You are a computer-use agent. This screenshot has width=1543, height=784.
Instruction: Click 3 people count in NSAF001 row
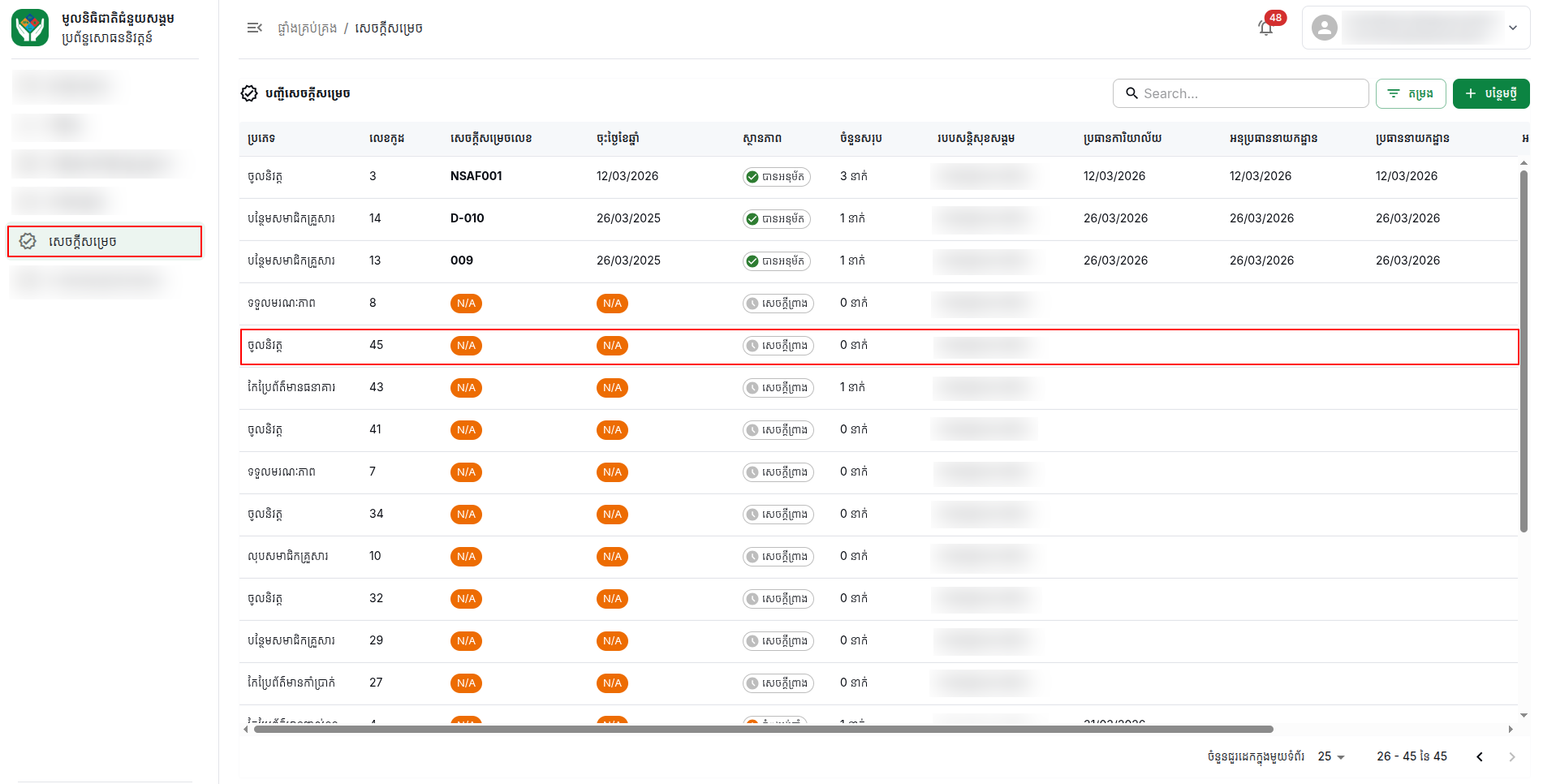854,176
